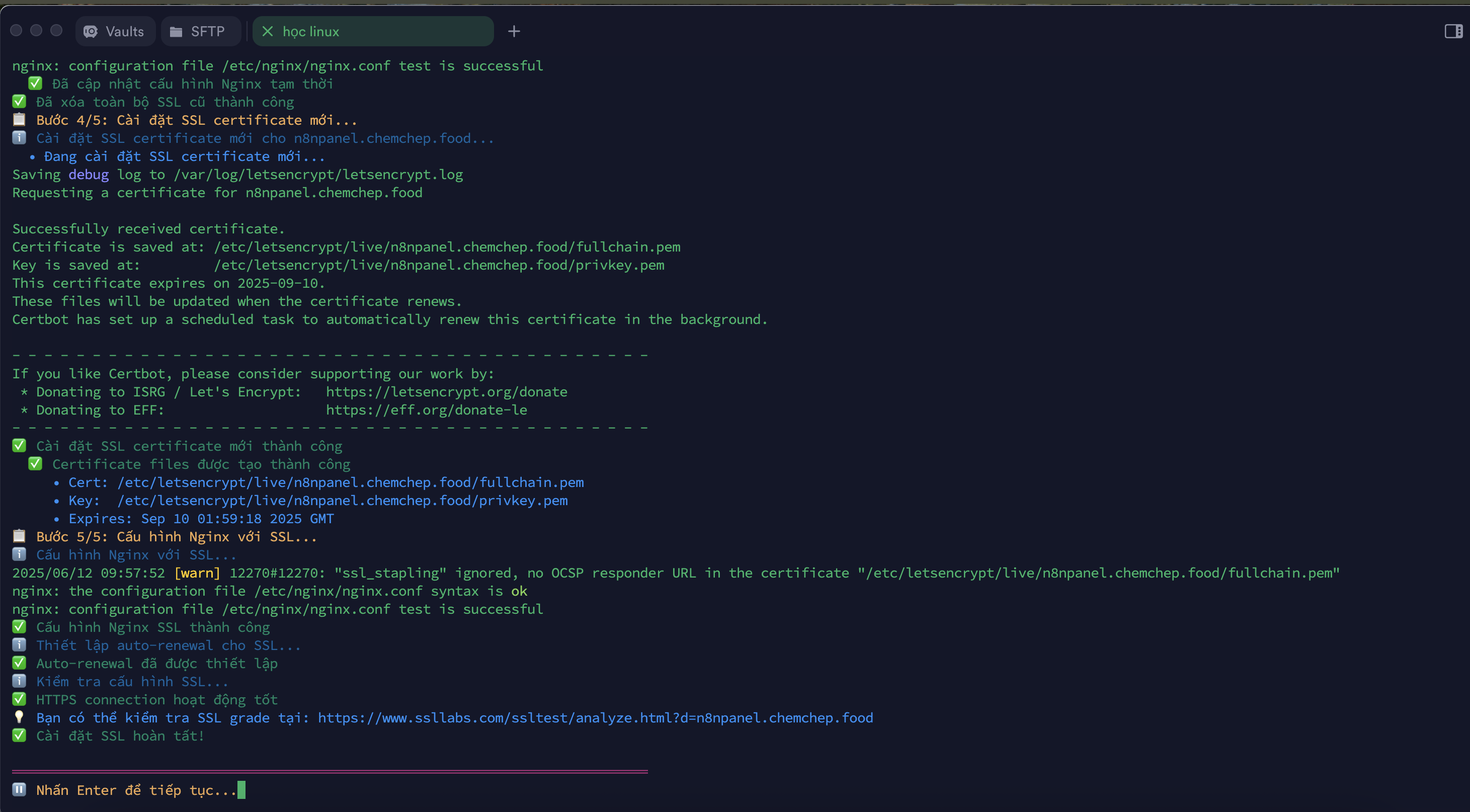
Task: Open the ssllabs.com SSL test link
Action: click(x=595, y=718)
